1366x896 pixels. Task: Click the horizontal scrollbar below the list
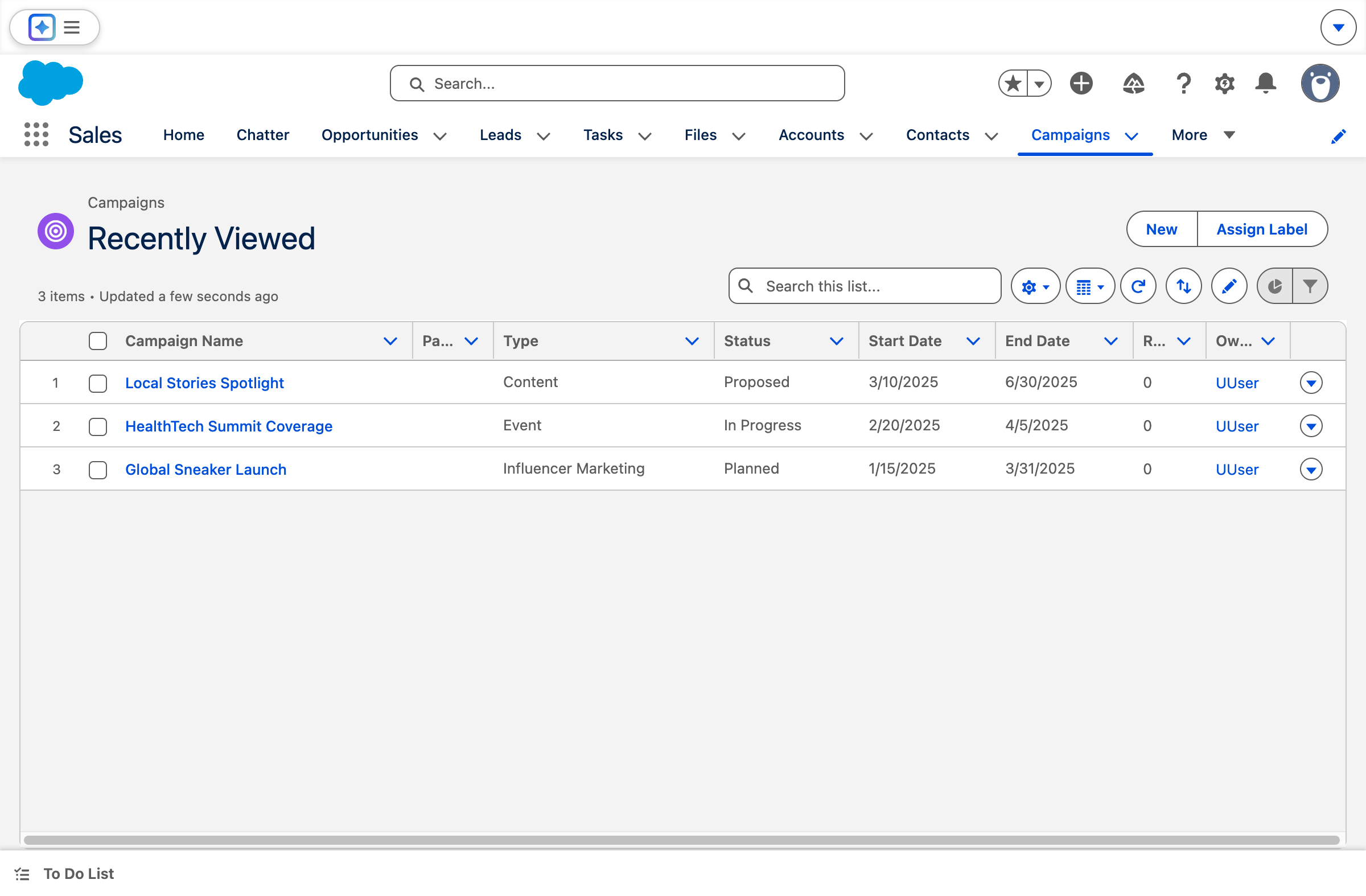(681, 840)
